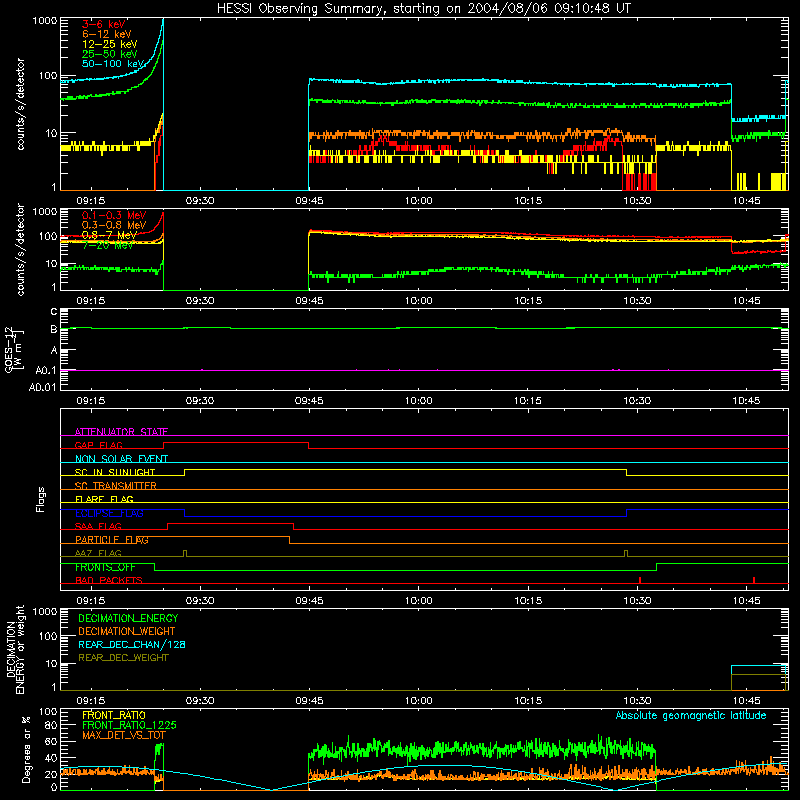Select the NON_SOLAR_EVENT flag label
800x800 pixels.
(x=121, y=459)
